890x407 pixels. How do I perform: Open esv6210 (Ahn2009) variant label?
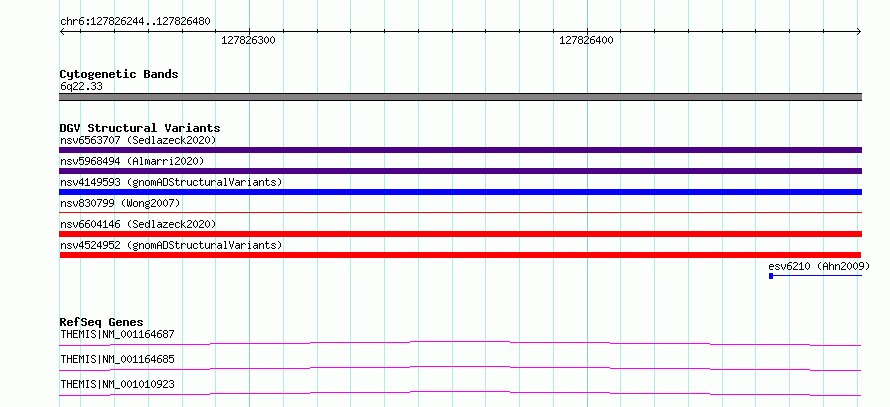coord(819,266)
